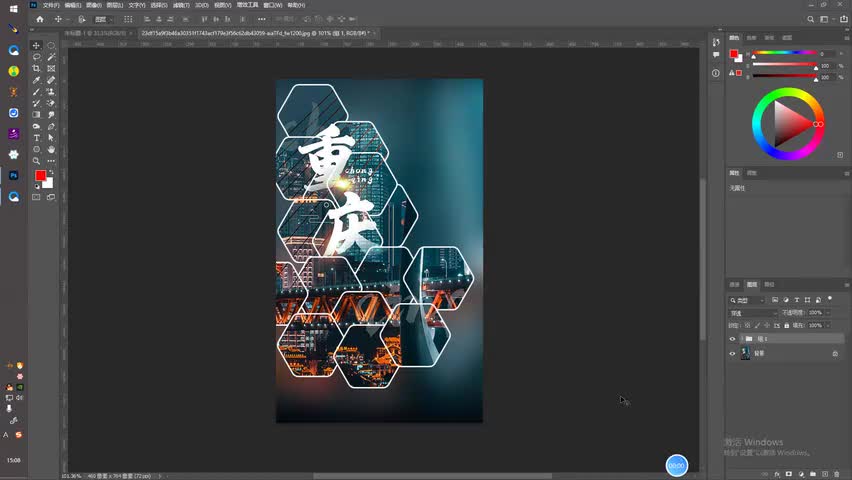The width and height of the screenshot is (852, 480).
Task: Create a new layer
Action: 825,474
